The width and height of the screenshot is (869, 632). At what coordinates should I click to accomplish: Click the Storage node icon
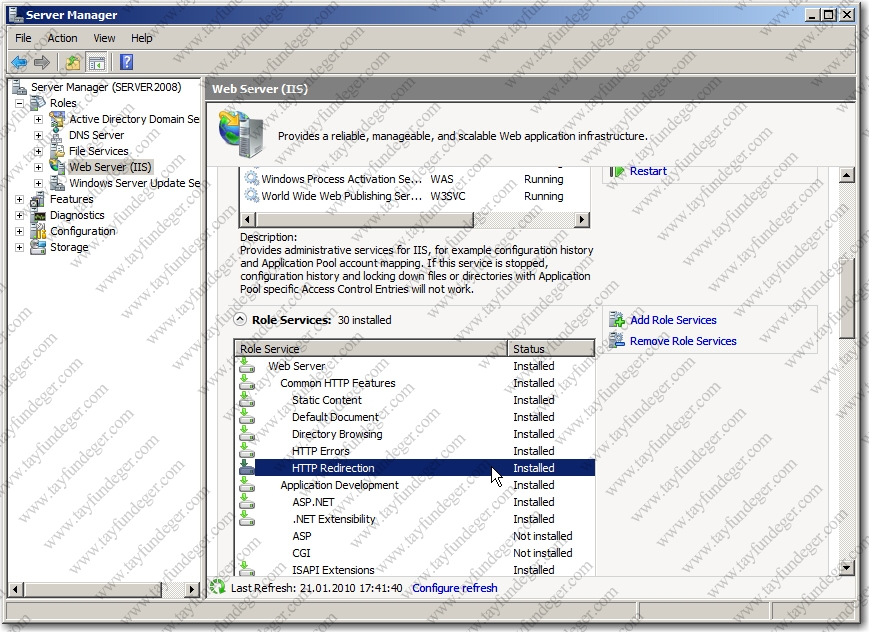(x=38, y=247)
